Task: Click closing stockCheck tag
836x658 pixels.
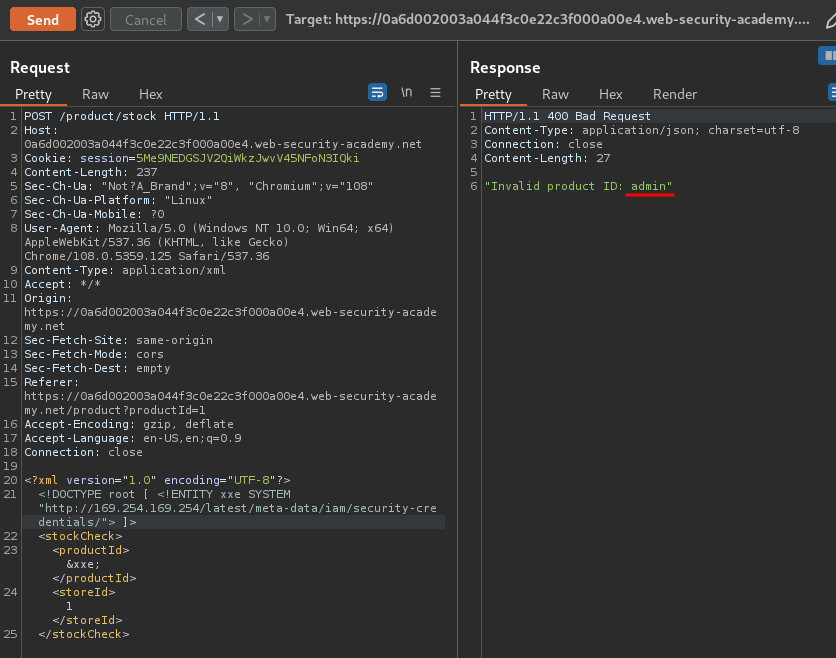Action: pyautogui.click(x=84, y=635)
